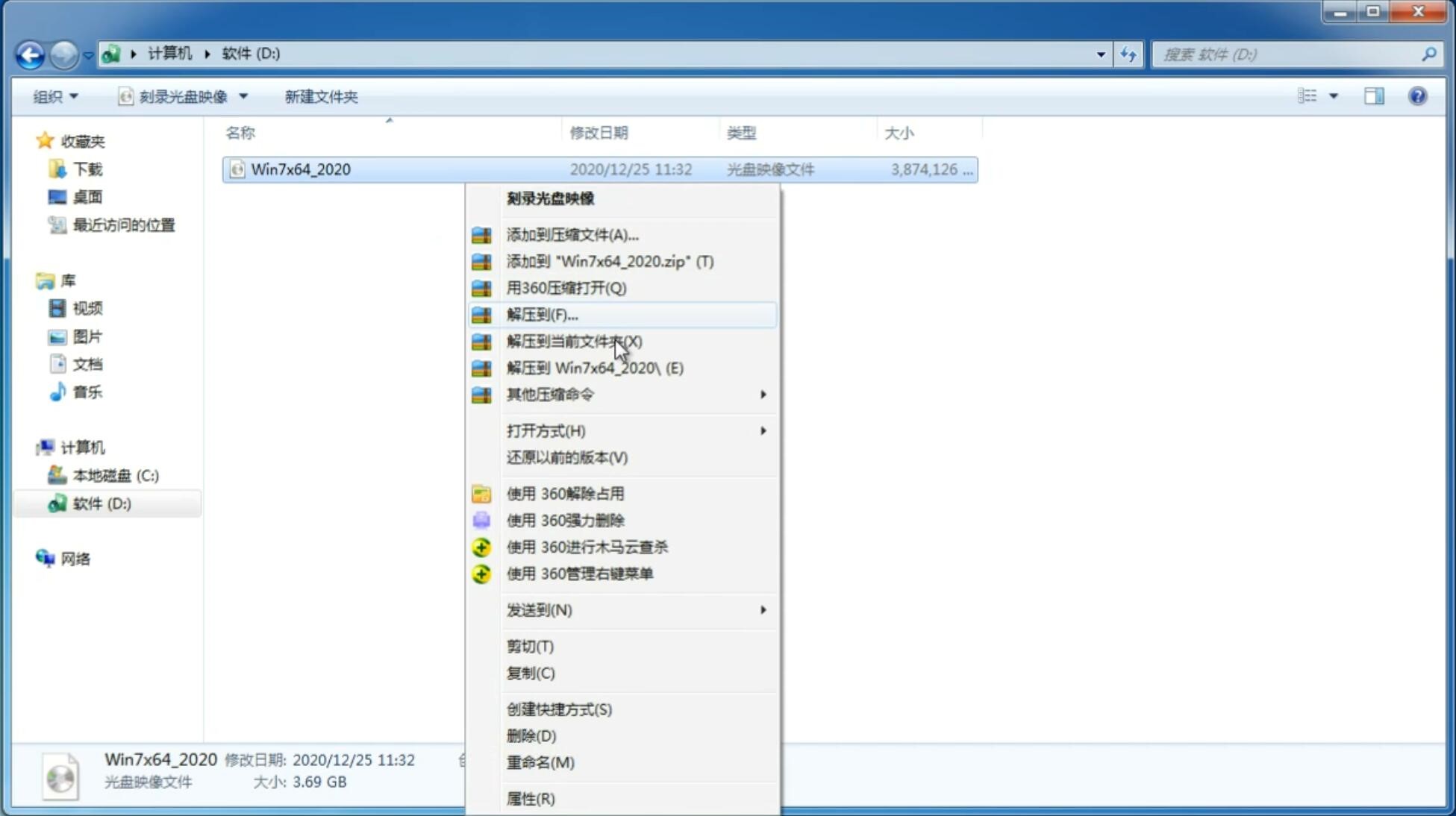Navigate to 软件 D drive tree item
The height and width of the screenshot is (816, 1456).
pyautogui.click(x=100, y=503)
